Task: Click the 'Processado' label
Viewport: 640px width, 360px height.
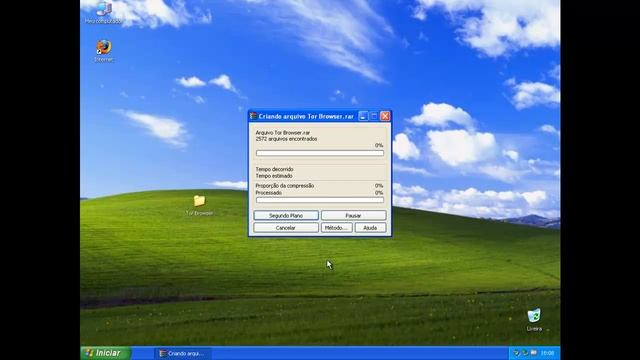Action: point(269,193)
